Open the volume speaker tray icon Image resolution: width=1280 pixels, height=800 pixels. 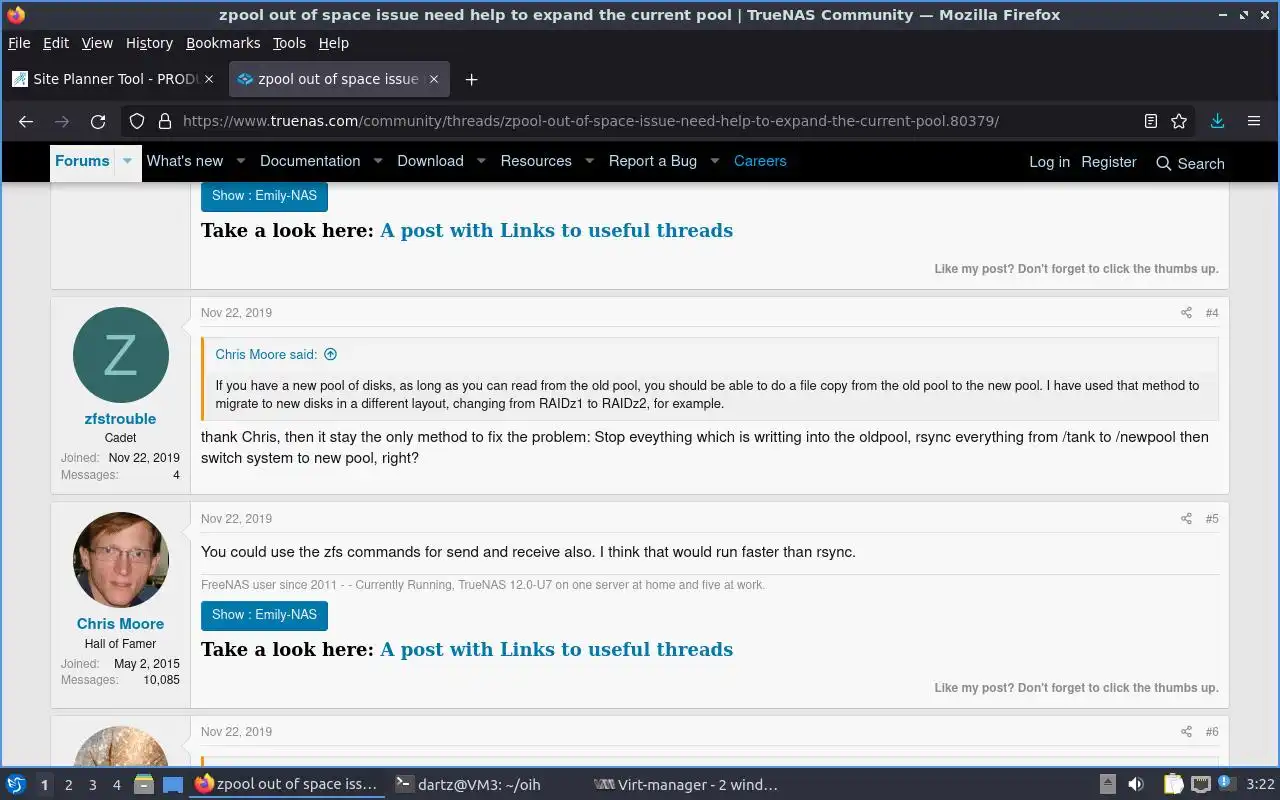point(1135,785)
